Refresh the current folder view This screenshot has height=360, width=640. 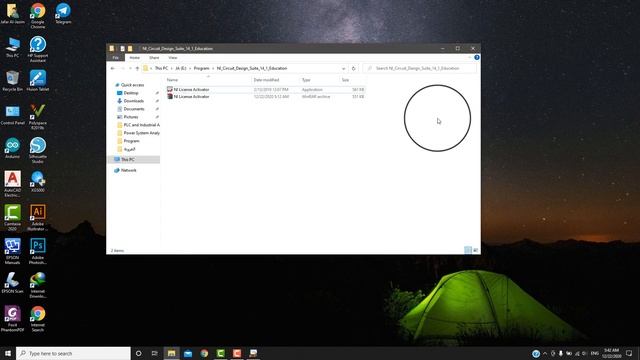click(x=353, y=68)
